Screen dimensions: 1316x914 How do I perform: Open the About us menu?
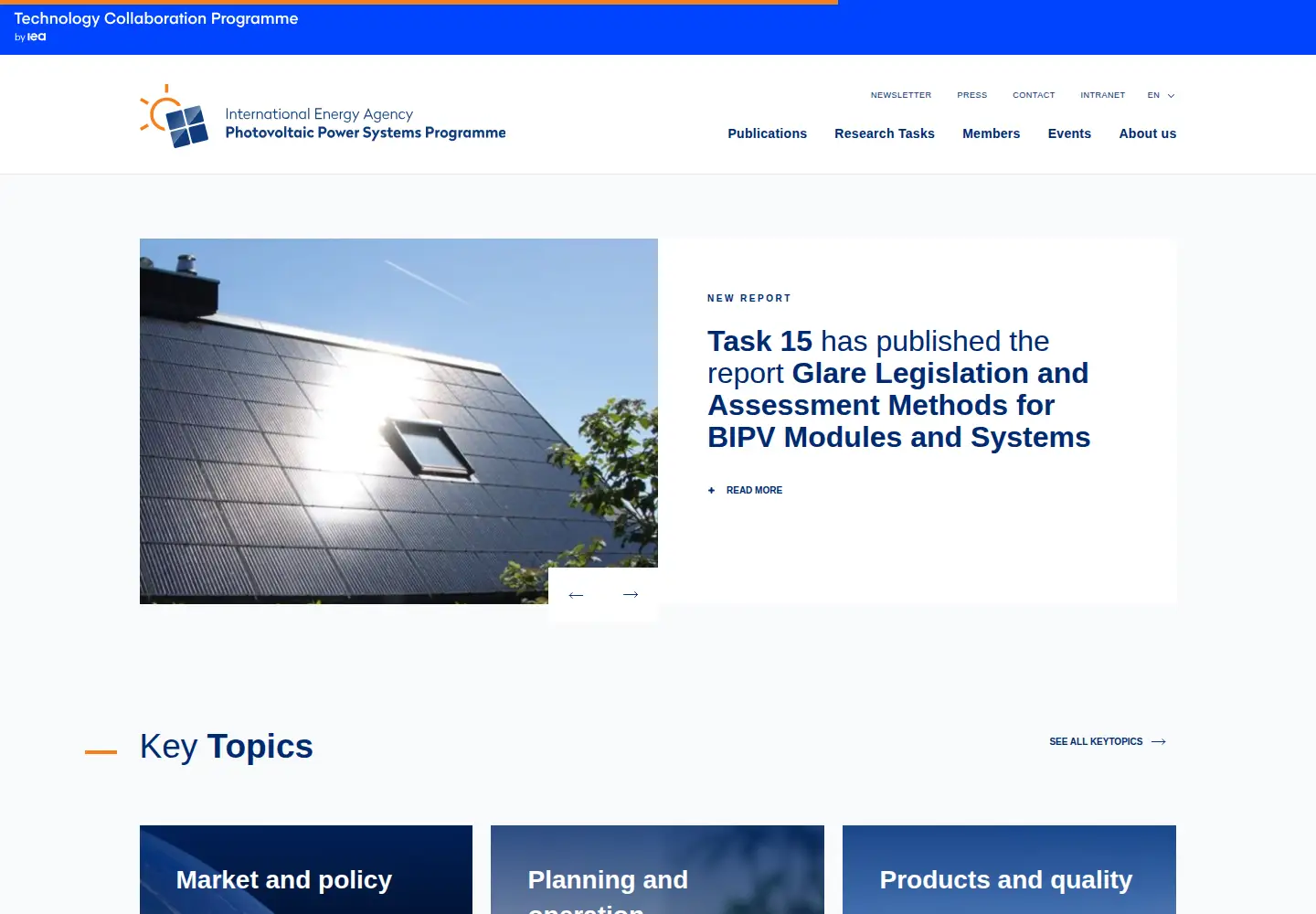[x=1148, y=133]
